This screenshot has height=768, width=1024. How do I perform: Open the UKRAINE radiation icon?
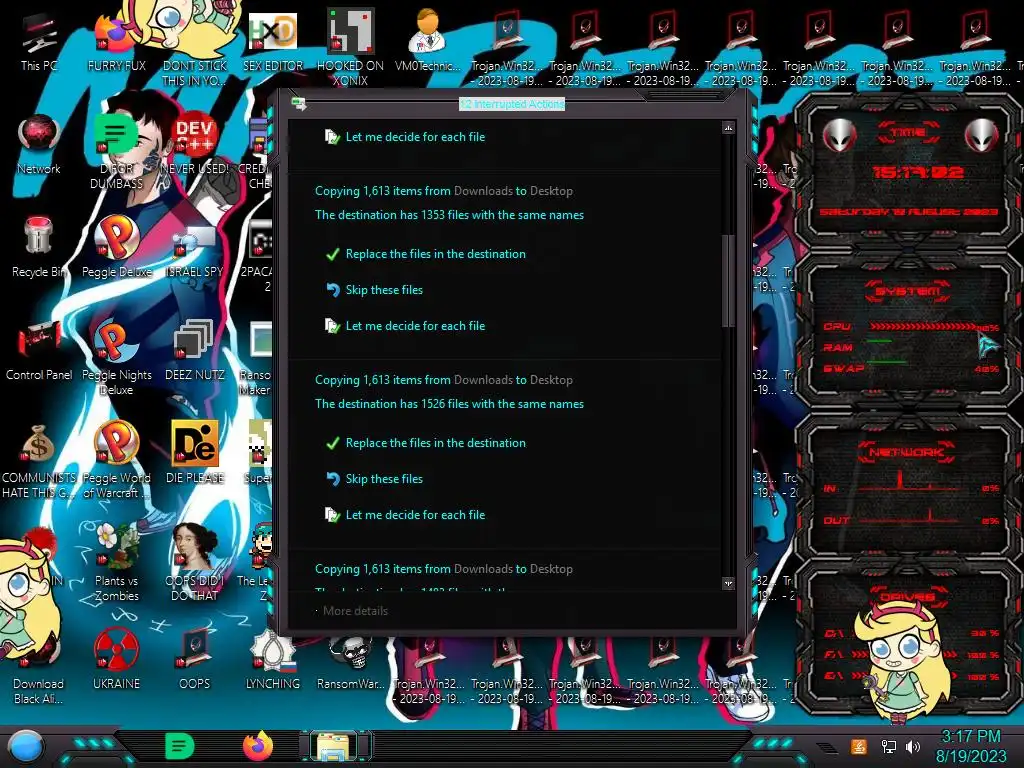pyautogui.click(x=116, y=660)
